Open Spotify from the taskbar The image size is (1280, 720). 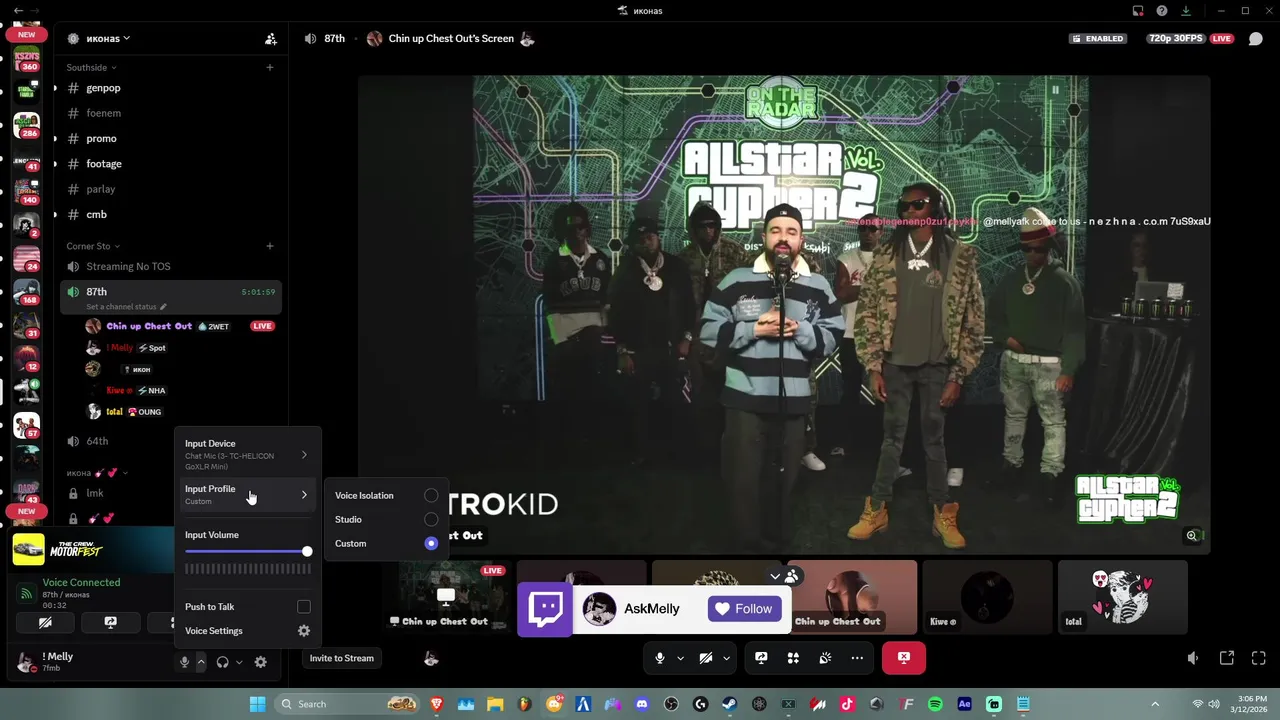(935, 704)
